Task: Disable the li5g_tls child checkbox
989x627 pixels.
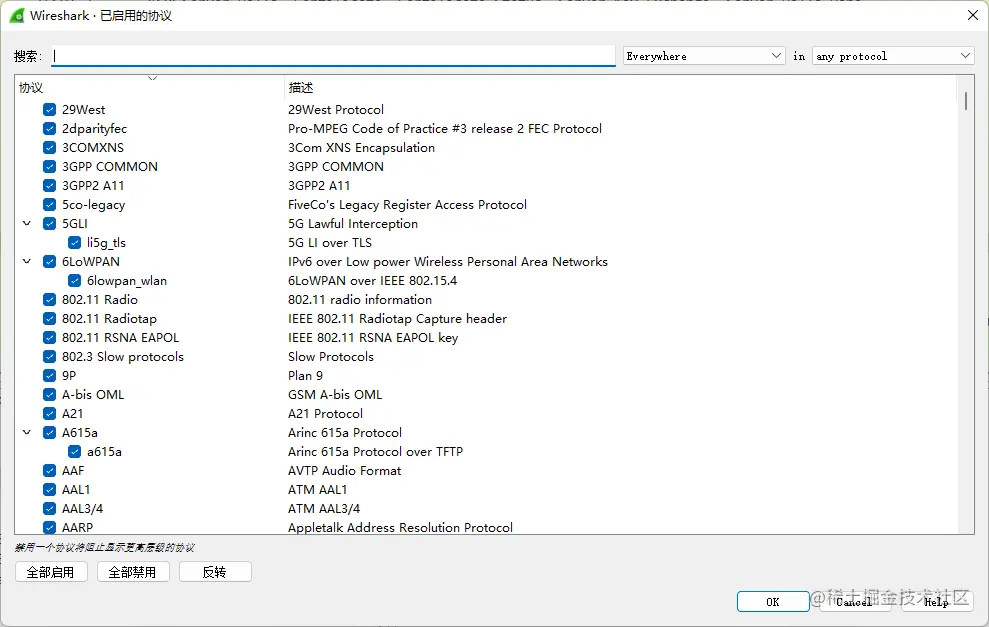Action: pyautogui.click(x=74, y=243)
